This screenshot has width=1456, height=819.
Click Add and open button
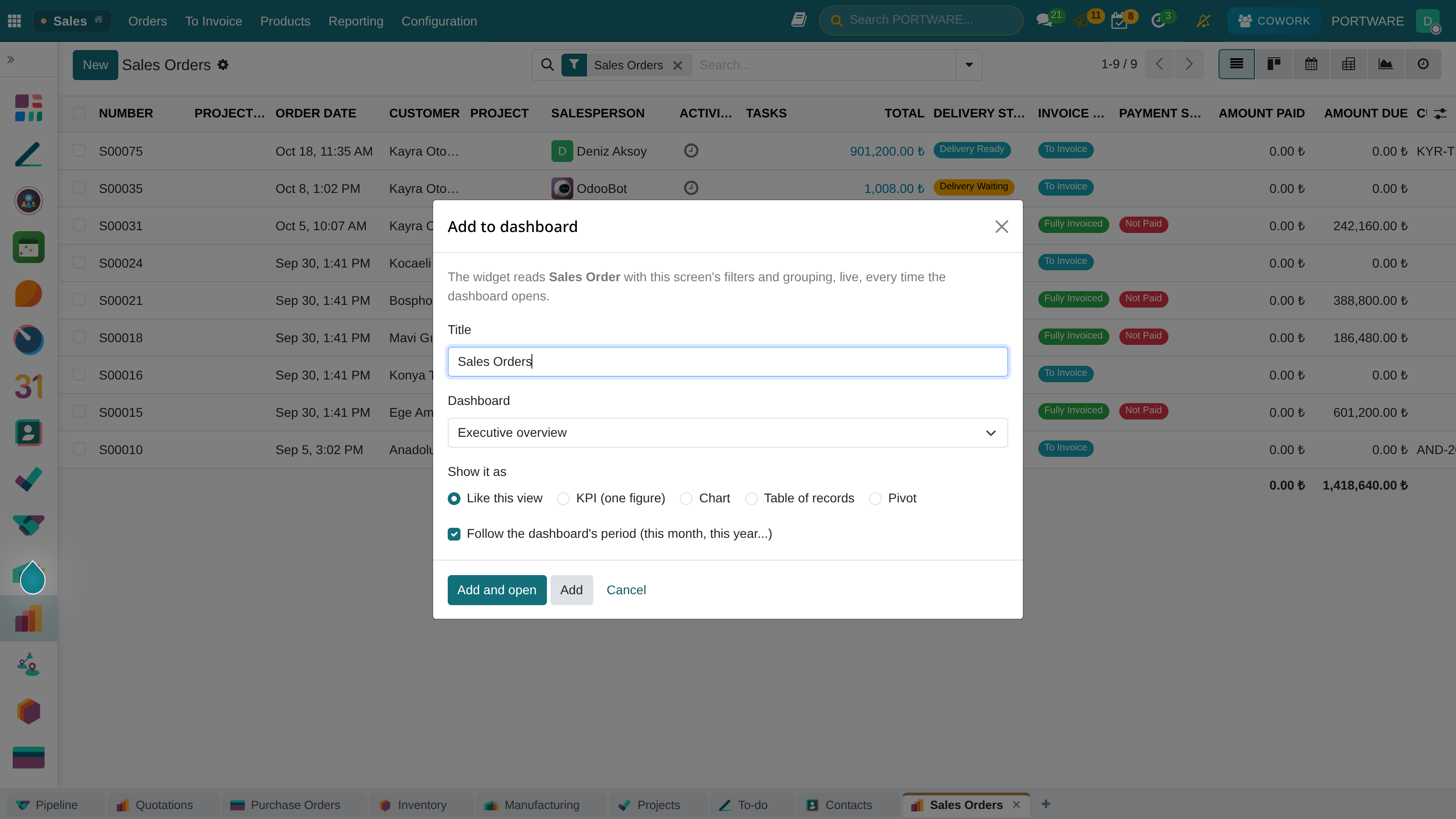click(497, 590)
